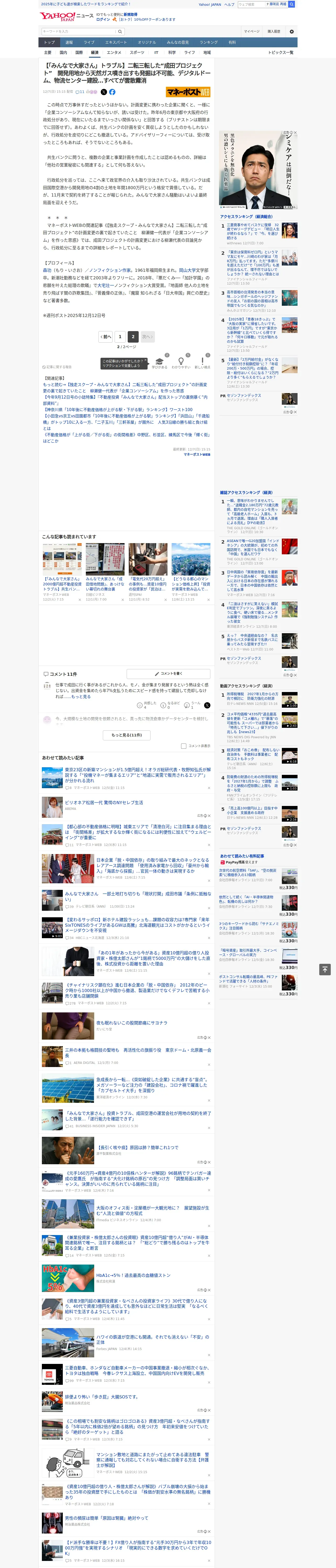The width and height of the screenshot is (336, 1568).
Task: Share the article on X
Action: (104, 92)
